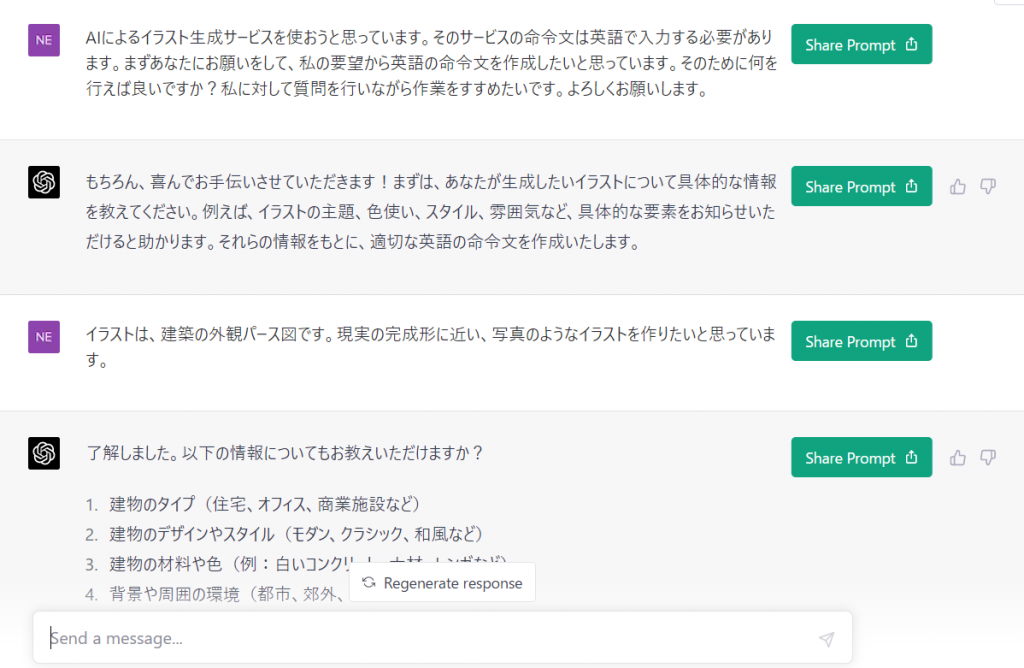
Task: Thumbs down the もちろん assistant reply
Action: click(x=987, y=187)
